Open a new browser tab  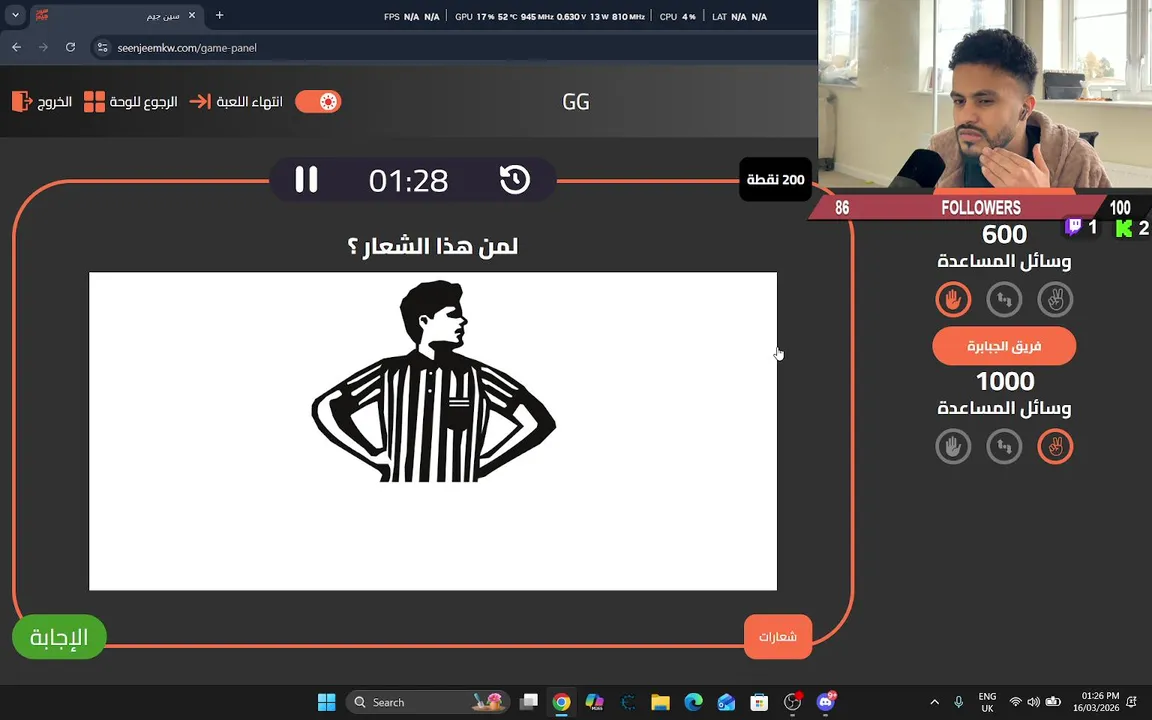pyautogui.click(x=219, y=15)
